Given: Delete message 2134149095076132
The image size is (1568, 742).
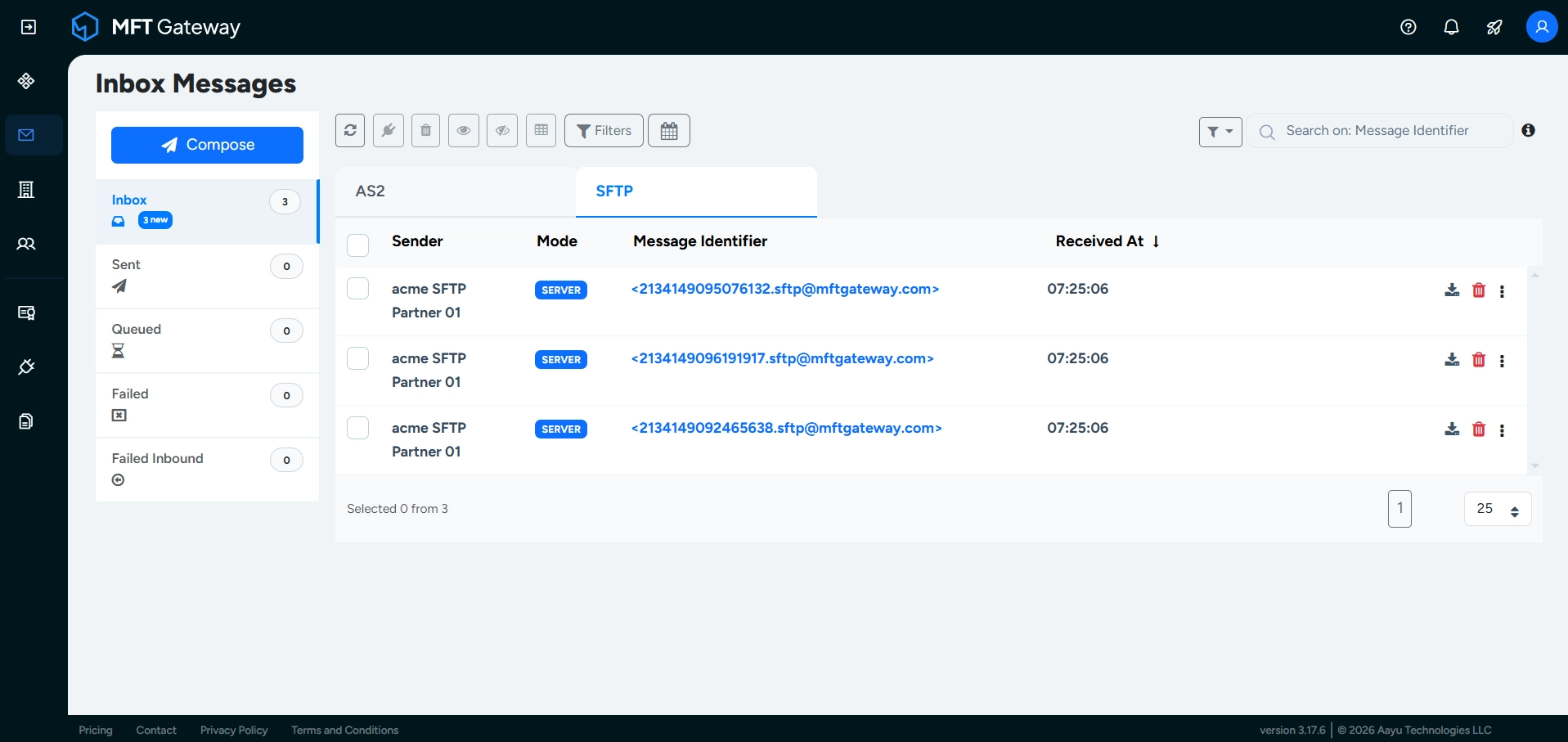Looking at the screenshot, I should tap(1479, 290).
